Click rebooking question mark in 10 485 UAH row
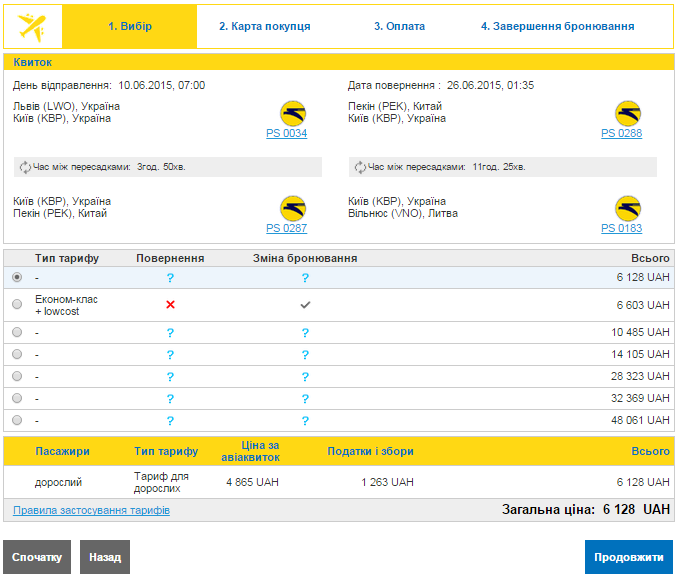Image resolution: width=678 pixels, height=580 pixels. point(305,333)
